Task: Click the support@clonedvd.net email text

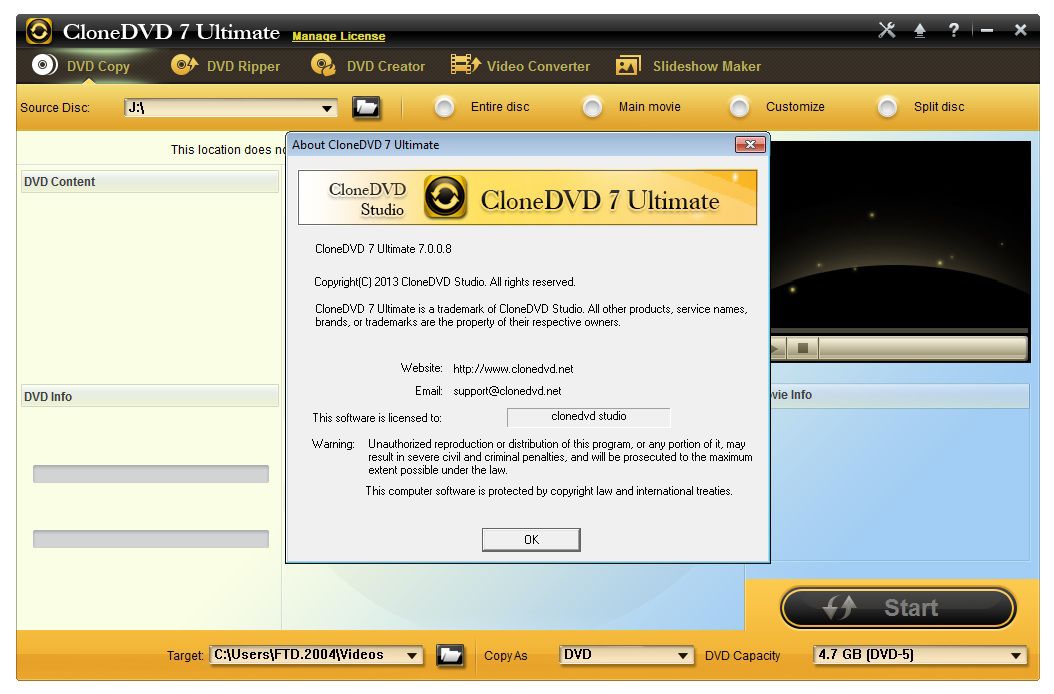Action: tap(507, 391)
